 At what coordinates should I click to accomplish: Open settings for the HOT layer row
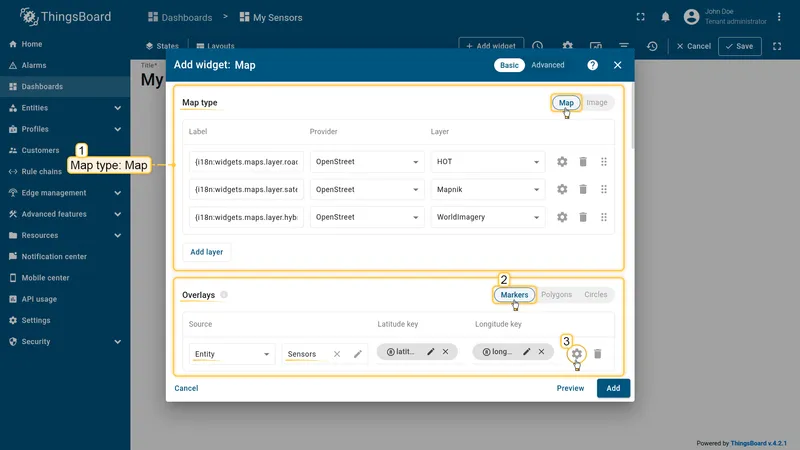562,162
